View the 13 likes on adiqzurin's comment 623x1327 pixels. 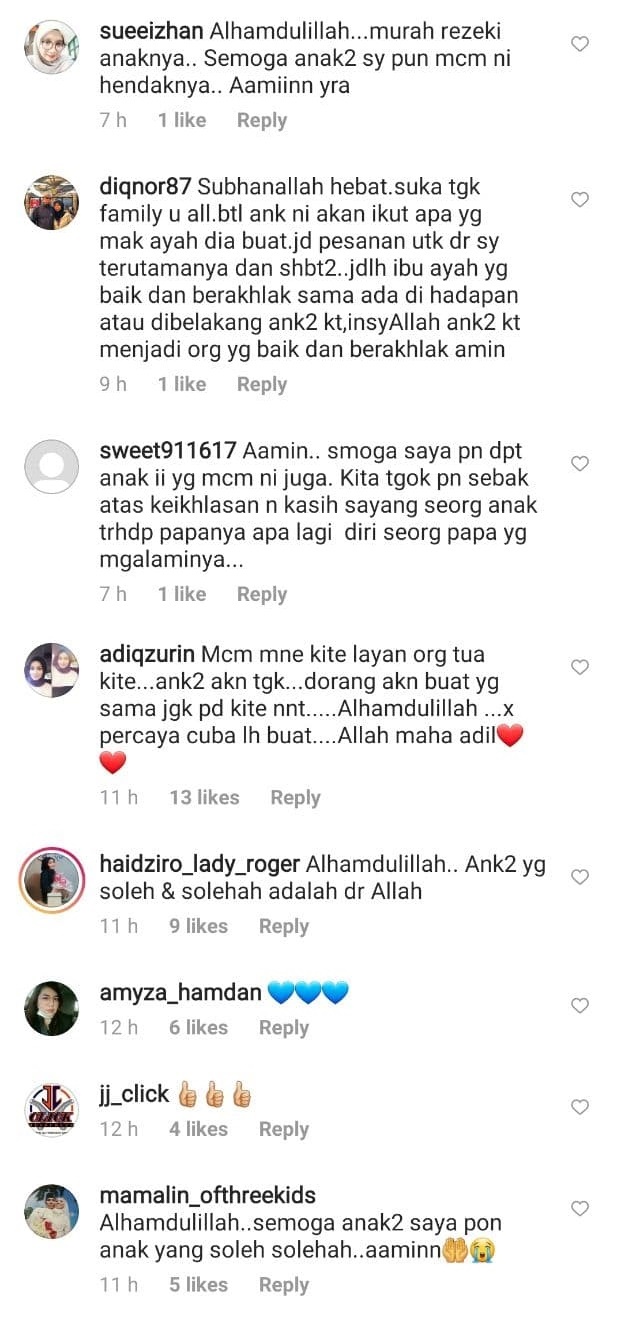click(x=204, y=797)
